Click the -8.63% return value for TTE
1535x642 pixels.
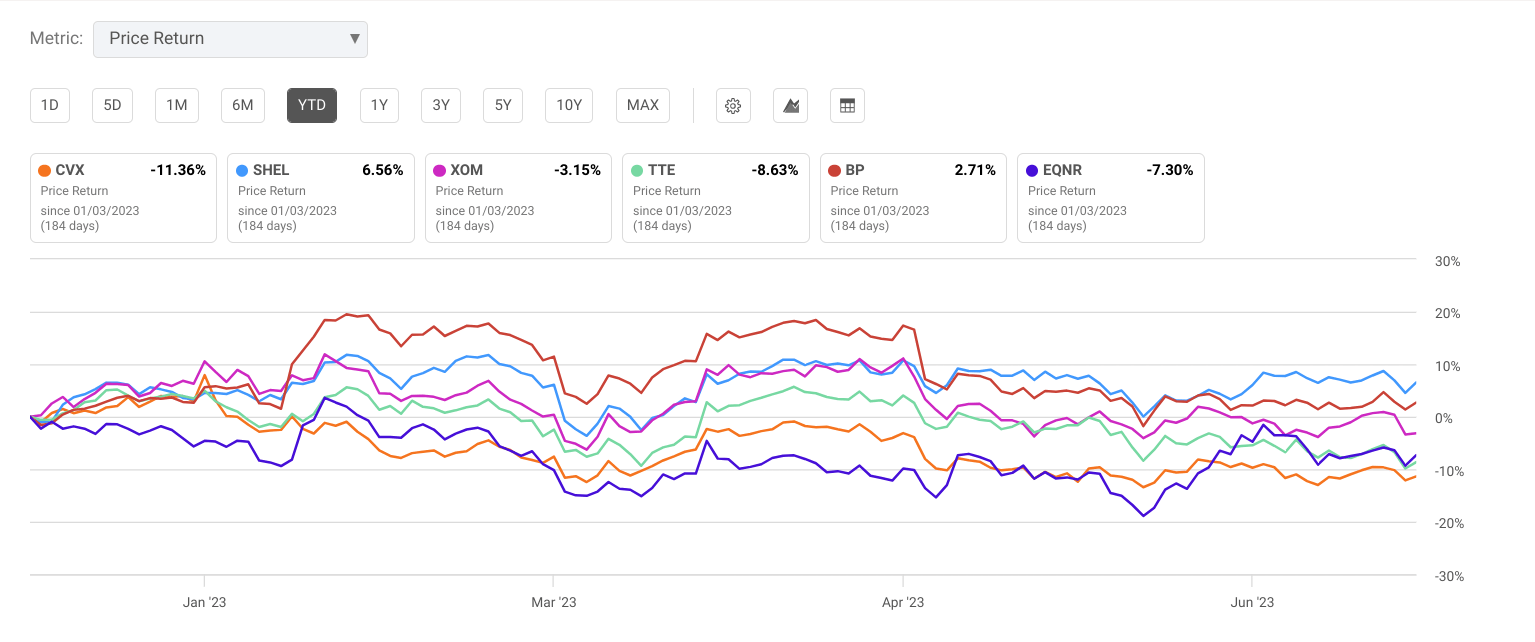(775, 170)
